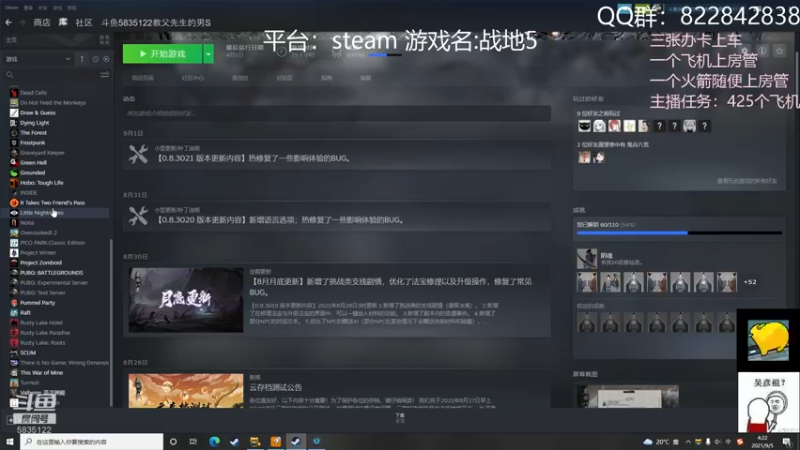Click the PUBG: BATTLEGROUNDS icon
This screenshot has width=800, height=450.
coord(14,273)
